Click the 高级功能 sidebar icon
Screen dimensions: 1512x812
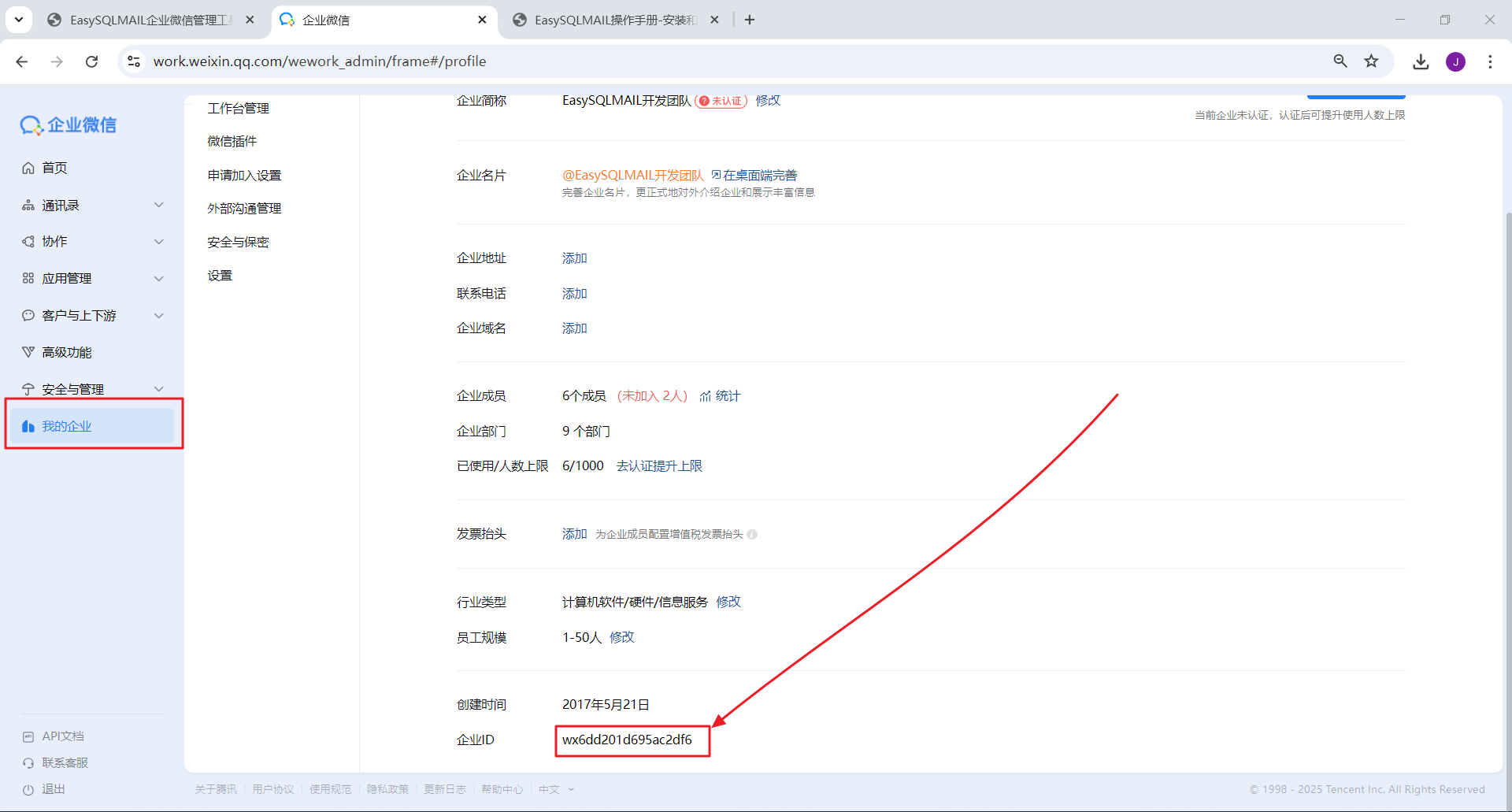28,352
